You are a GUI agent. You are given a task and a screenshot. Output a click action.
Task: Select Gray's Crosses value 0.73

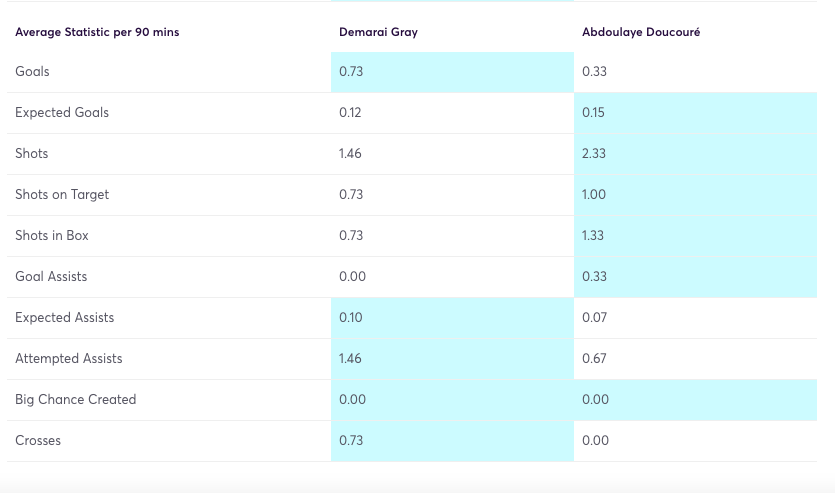351,440
